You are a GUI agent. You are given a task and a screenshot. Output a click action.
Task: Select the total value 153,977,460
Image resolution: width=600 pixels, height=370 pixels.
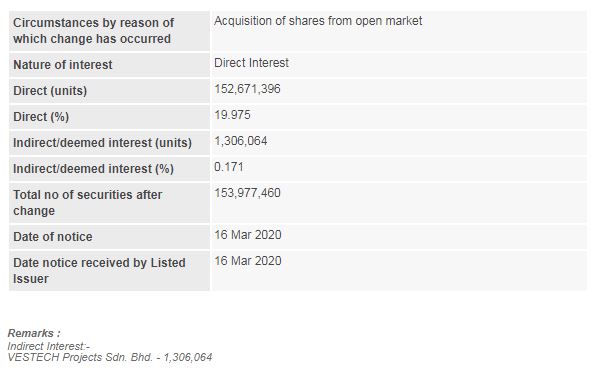coord(247,193)
